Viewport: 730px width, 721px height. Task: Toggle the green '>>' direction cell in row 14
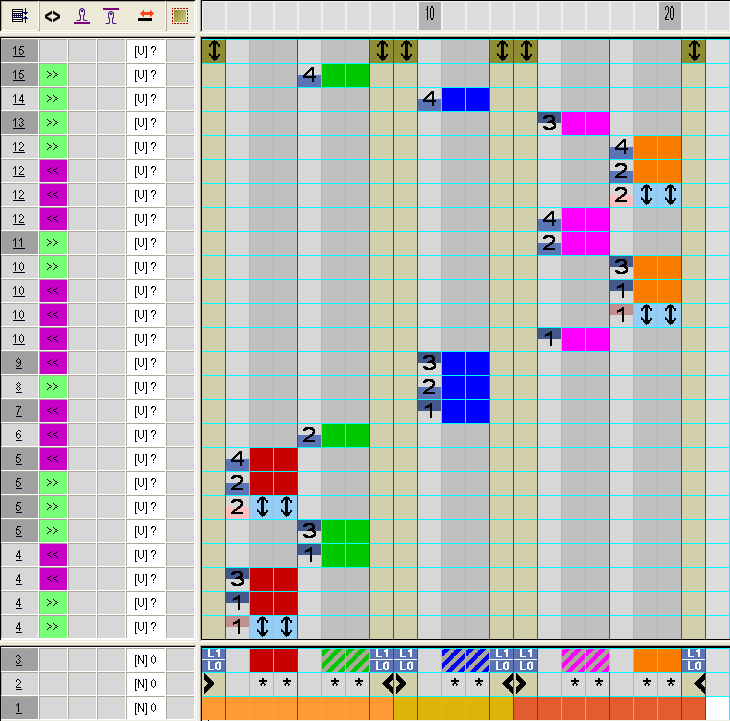click(53, 99)
